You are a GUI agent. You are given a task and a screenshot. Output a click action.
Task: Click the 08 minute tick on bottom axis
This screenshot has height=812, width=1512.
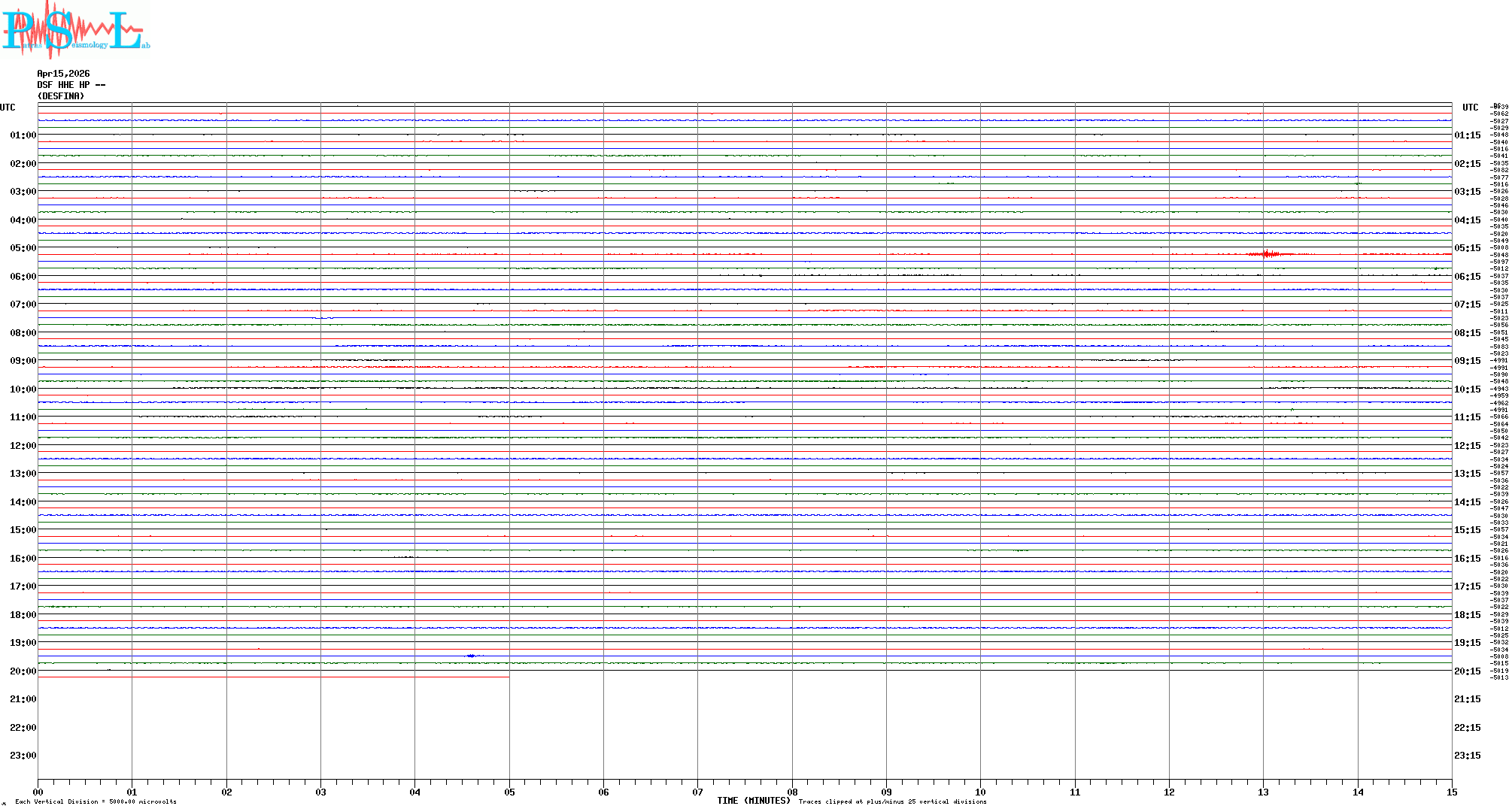click(x=792, y=792)
